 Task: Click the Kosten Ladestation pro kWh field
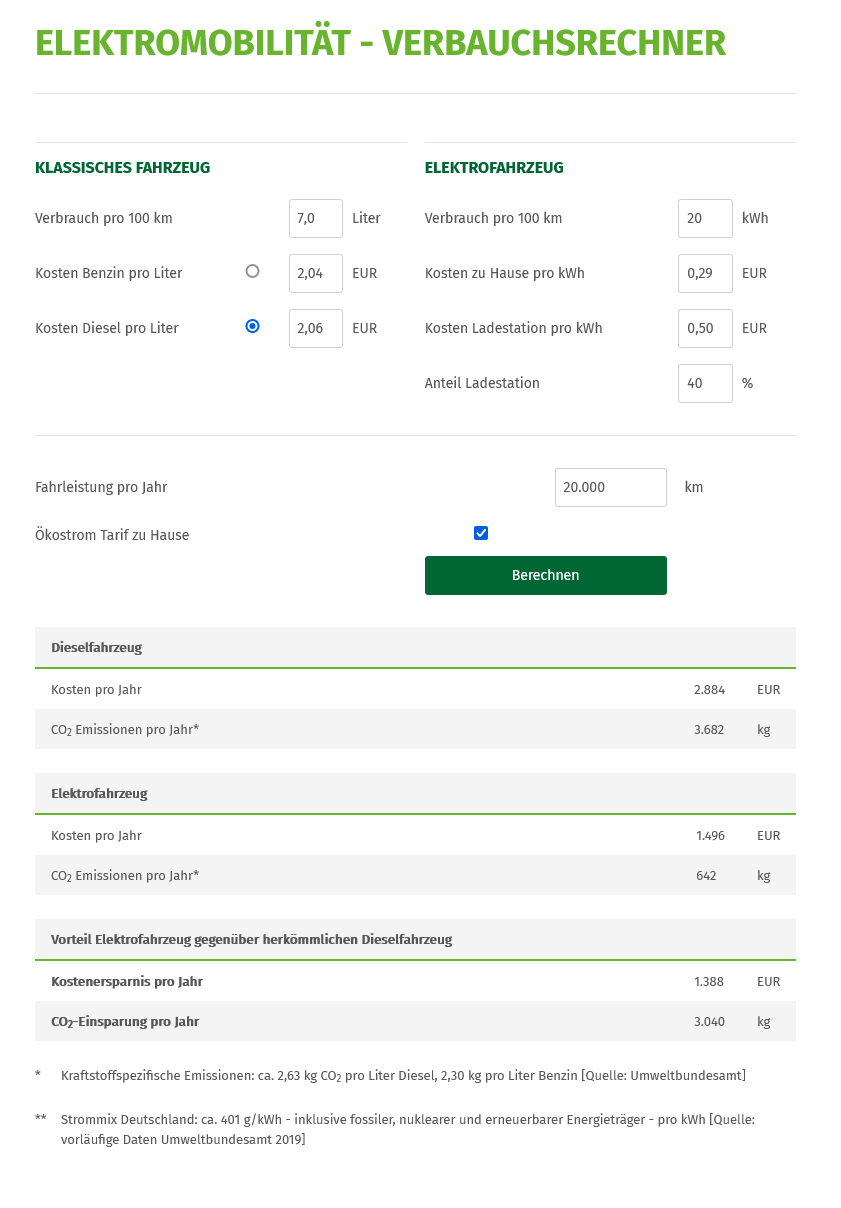tap(704, 328)
